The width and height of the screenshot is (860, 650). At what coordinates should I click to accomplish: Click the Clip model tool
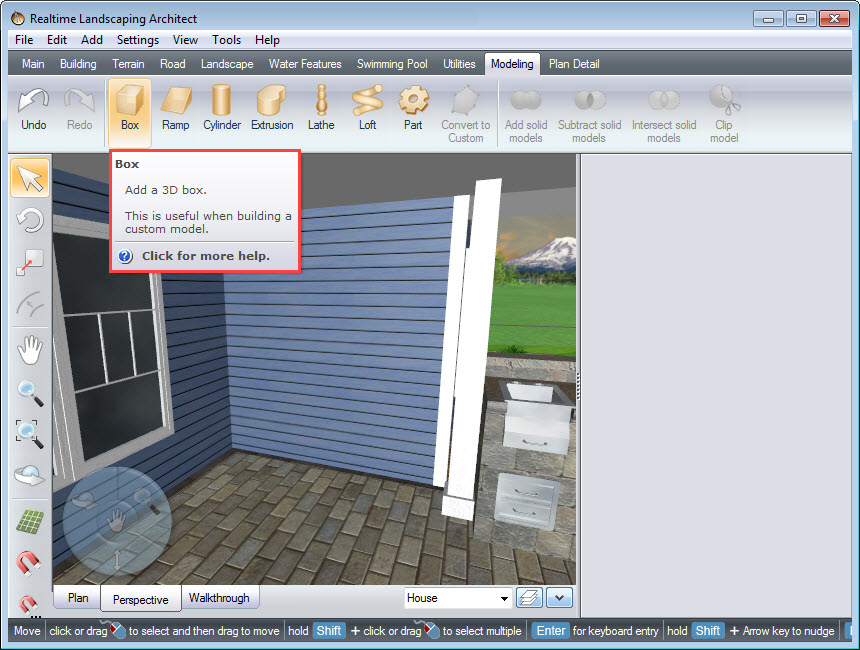[x=724, y=115]
